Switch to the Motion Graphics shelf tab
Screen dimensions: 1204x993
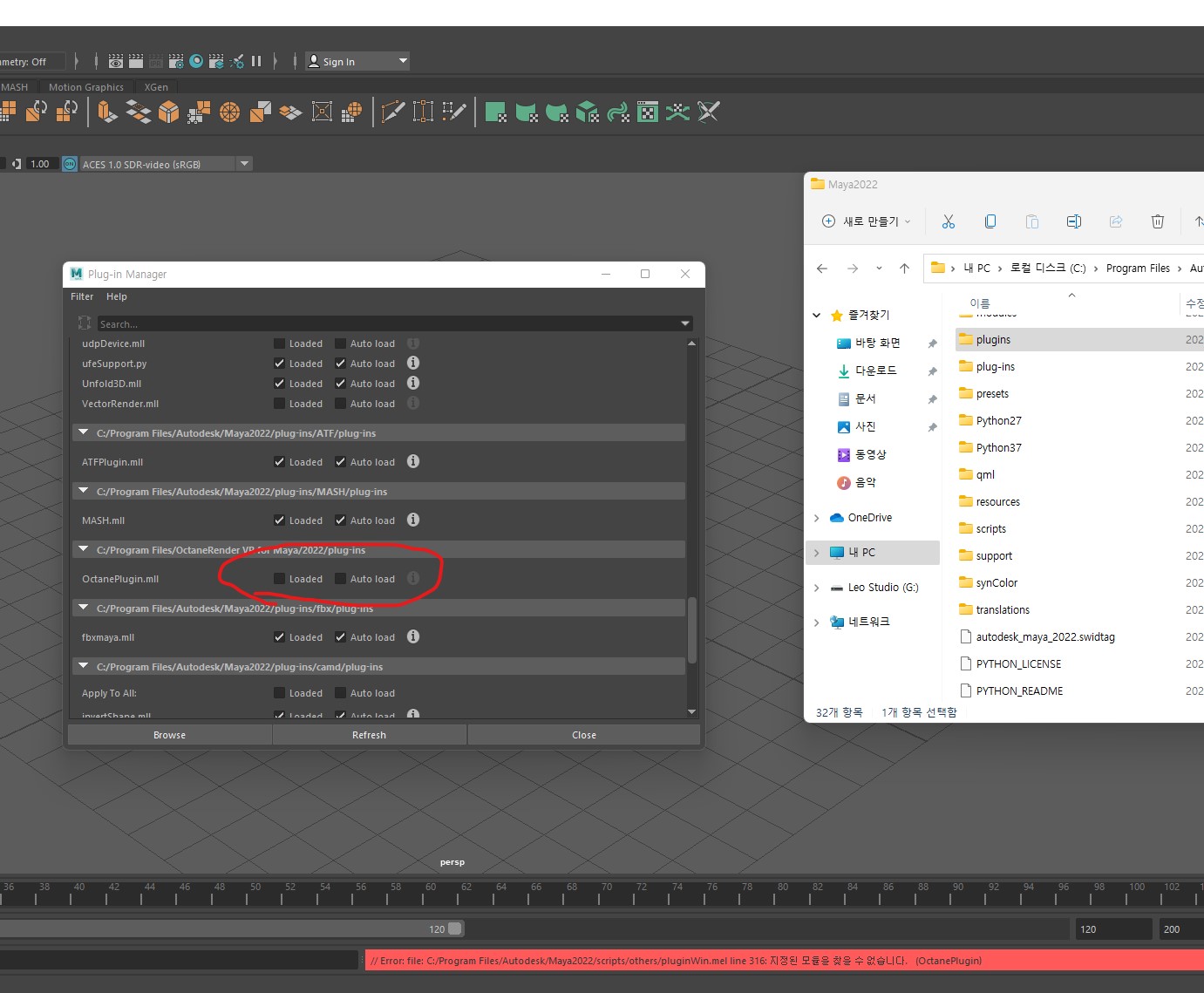[x=86, y=87]
